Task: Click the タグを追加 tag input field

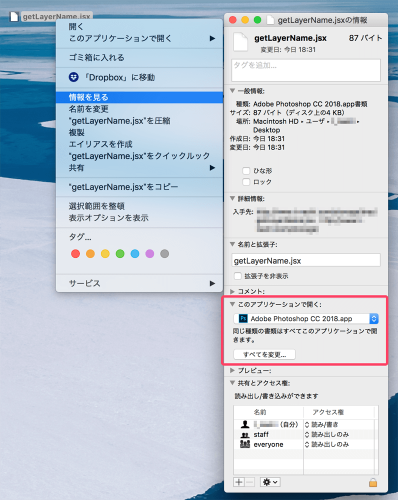Action: click(x=306, y=70)
